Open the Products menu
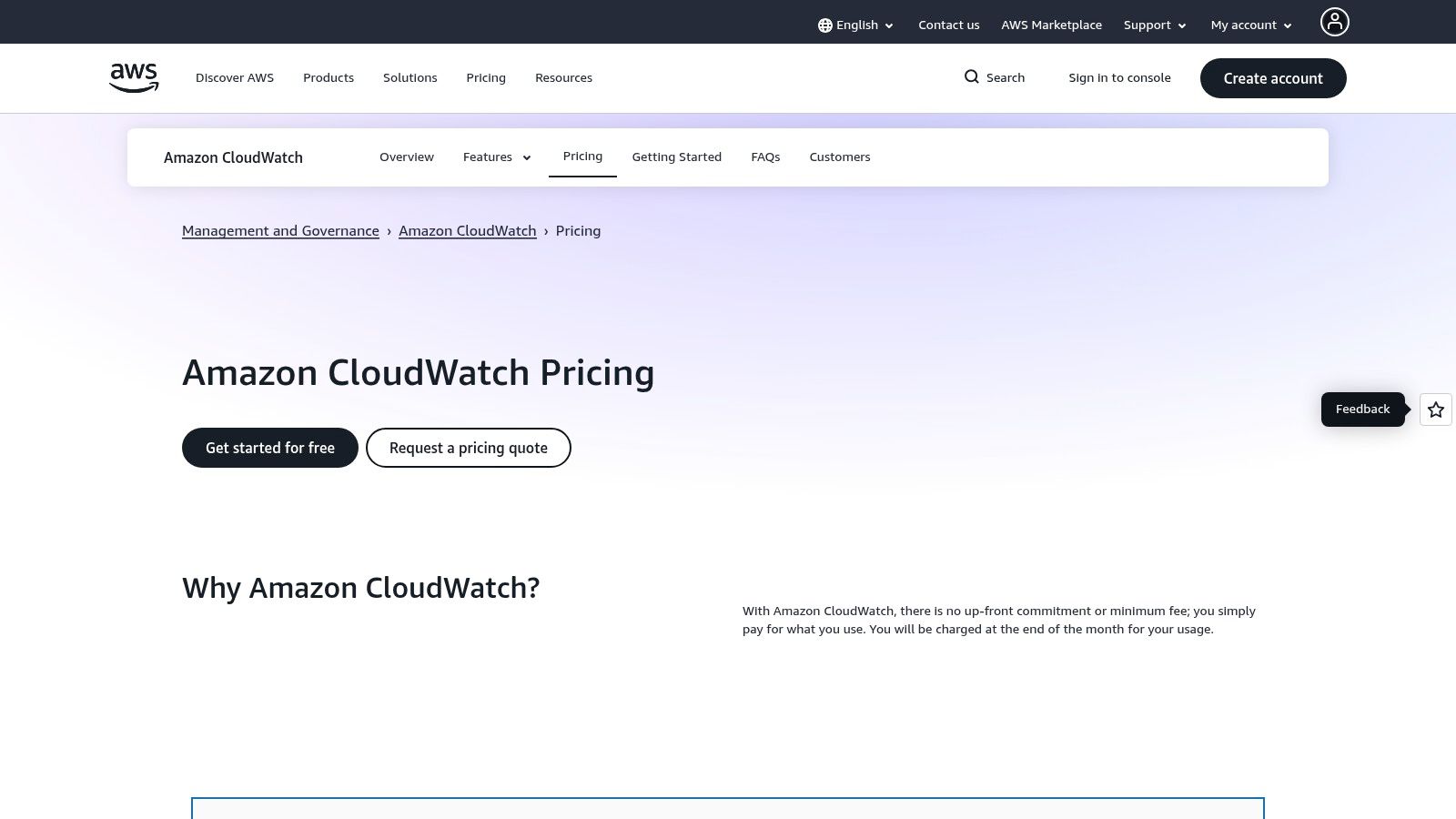1456x819 pixels. coord(329,77)
